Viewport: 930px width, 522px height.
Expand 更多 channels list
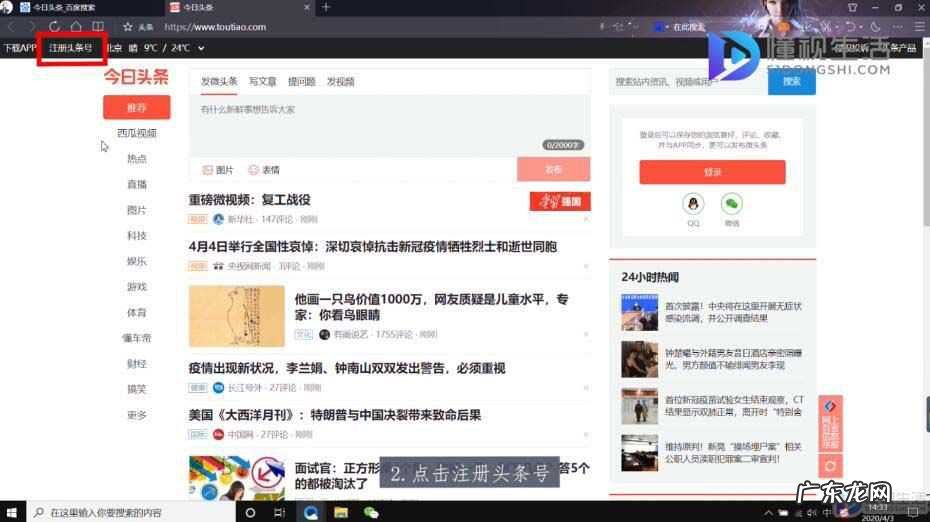pyautogui.click(x=136, y=415)
